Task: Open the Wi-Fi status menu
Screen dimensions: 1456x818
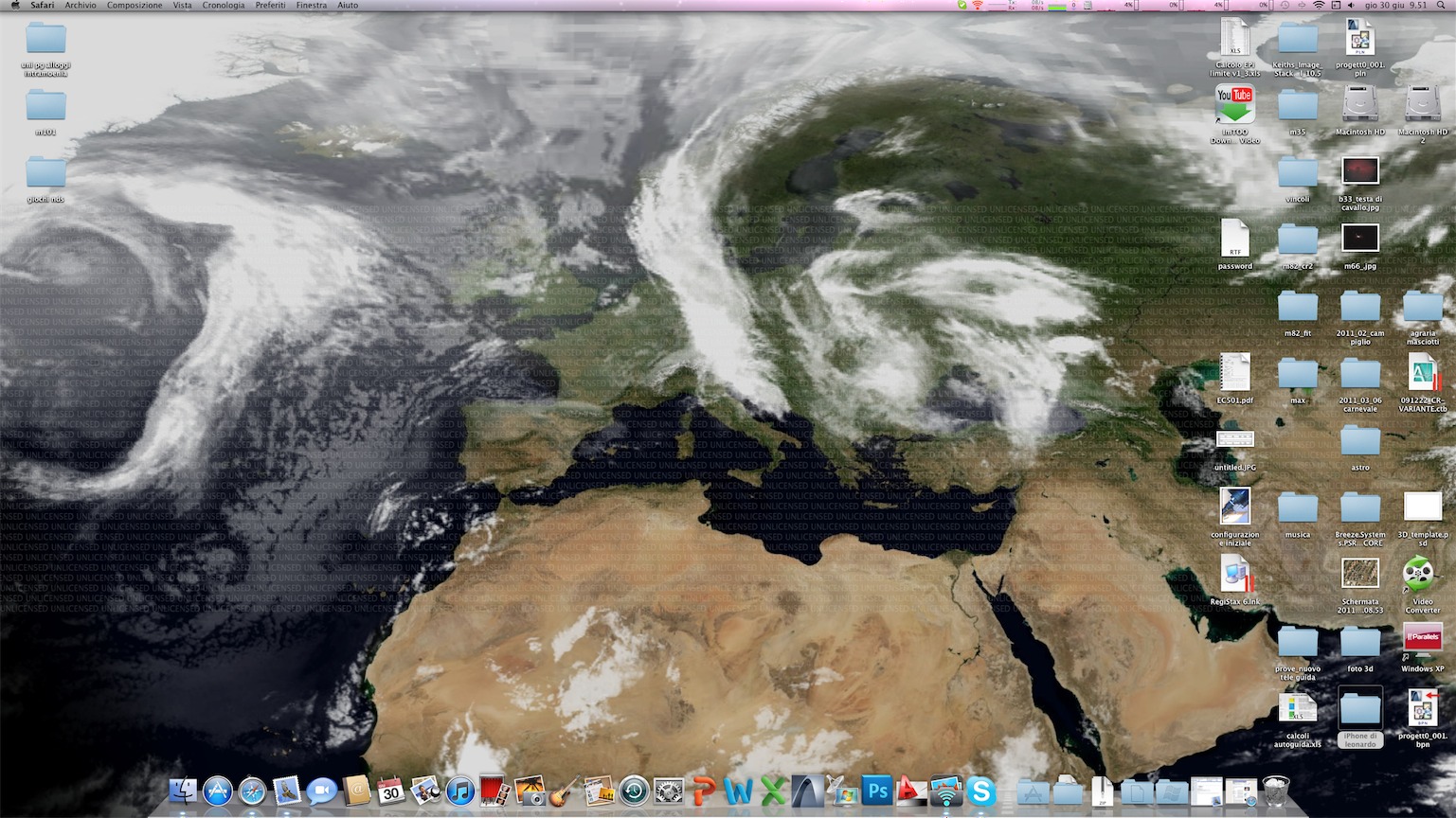Action: tap(1319, 6)
